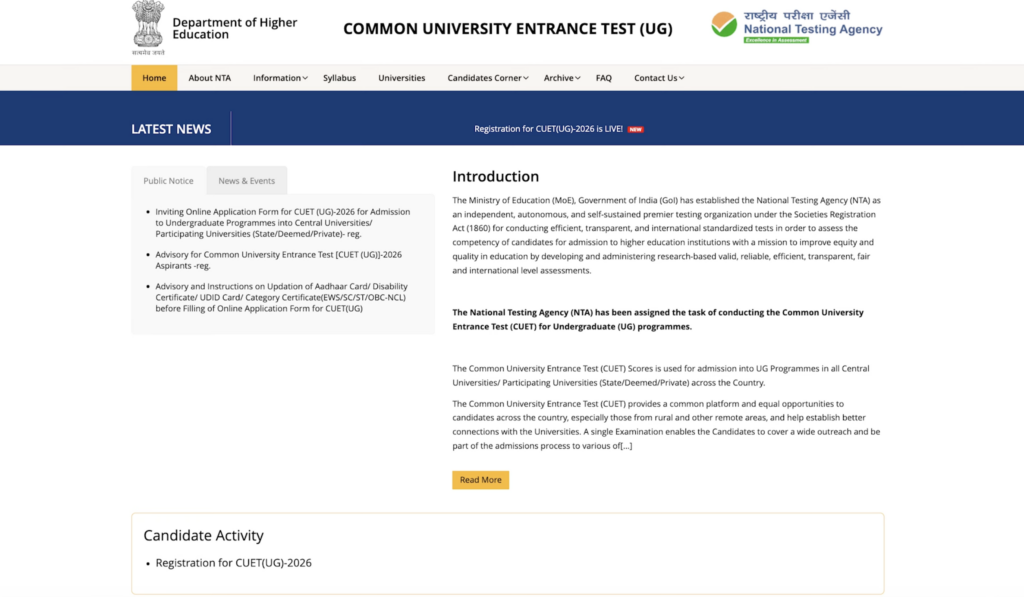Select the Public Notice tab
Image resolution: width=1024 pixels, height=597 pixels.
click(168, 181)
